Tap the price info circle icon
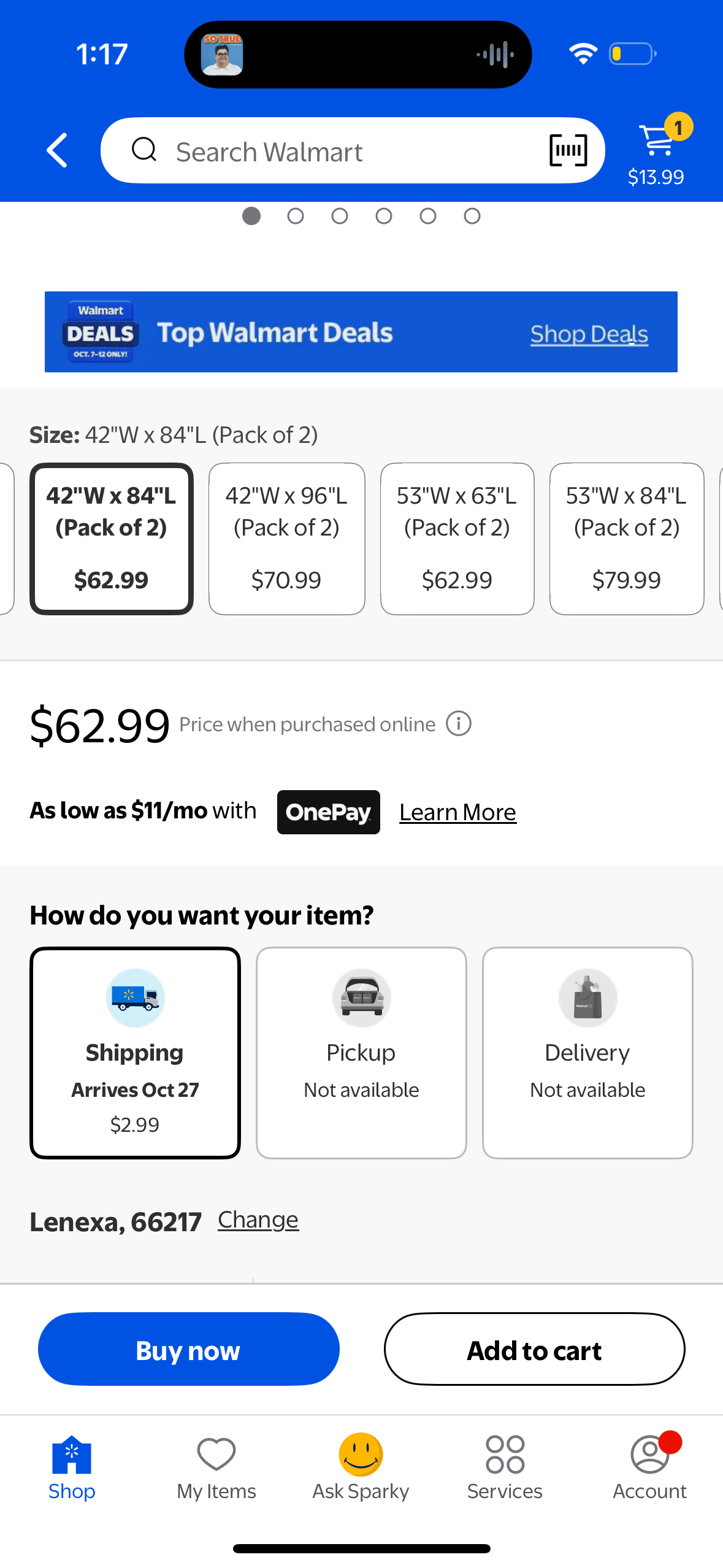 (458, 724)
